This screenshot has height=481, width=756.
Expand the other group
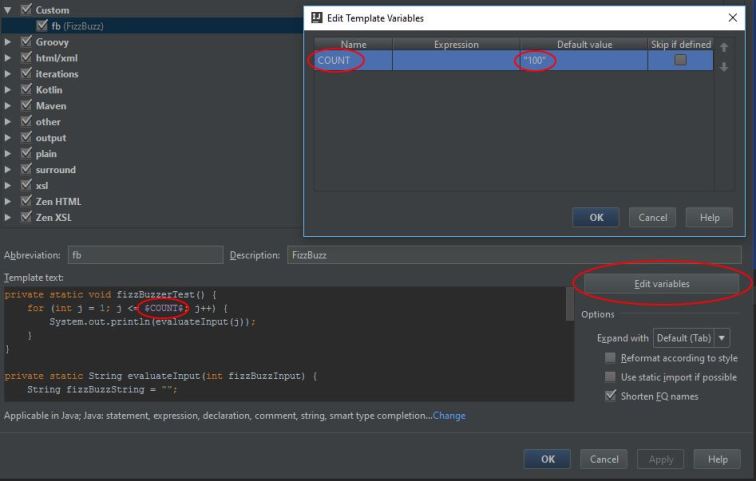[8, 121]
